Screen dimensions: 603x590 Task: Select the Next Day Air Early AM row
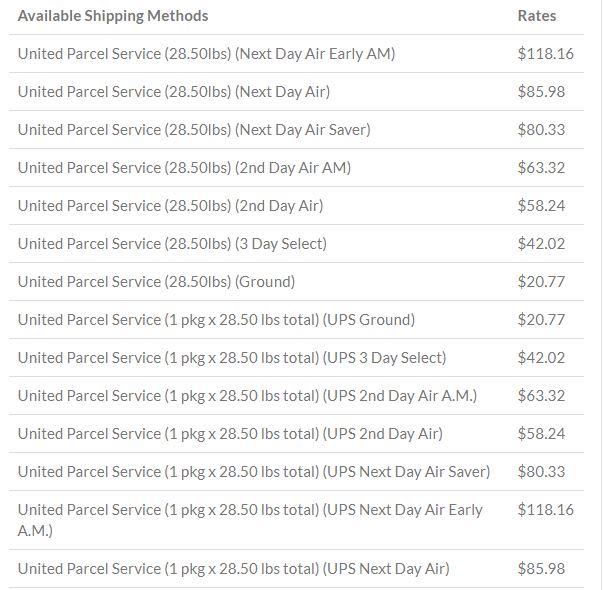[x=296, y=53]
